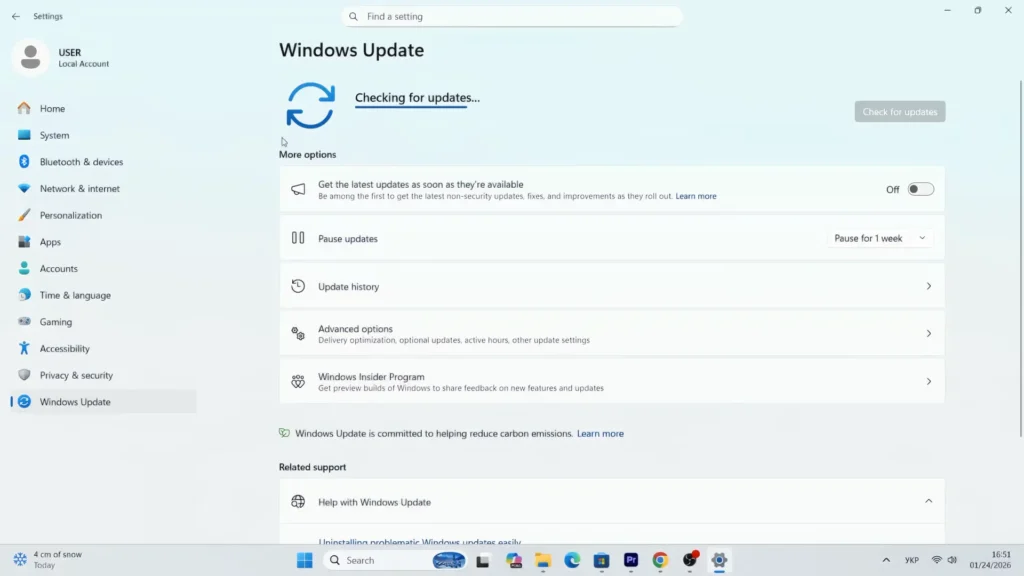Open Microsoft Store from the taskbar

[601, 560]
